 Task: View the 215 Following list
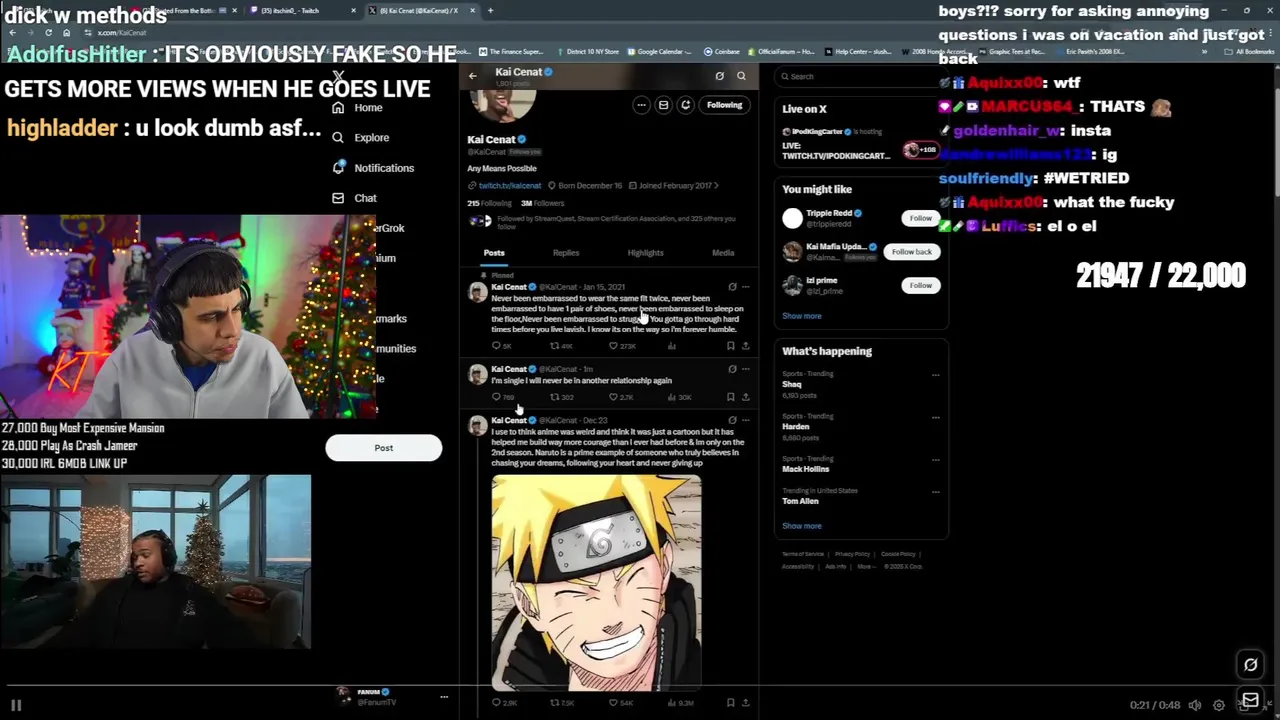pyautogui.click(x=489, y=203)
